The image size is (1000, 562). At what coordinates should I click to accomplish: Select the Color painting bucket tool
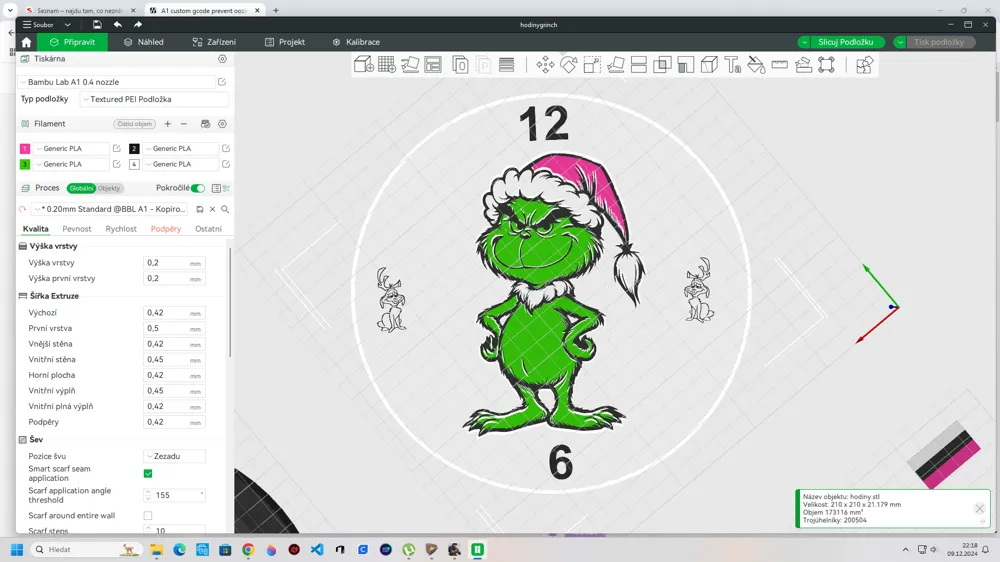click(x=756, y=64)
